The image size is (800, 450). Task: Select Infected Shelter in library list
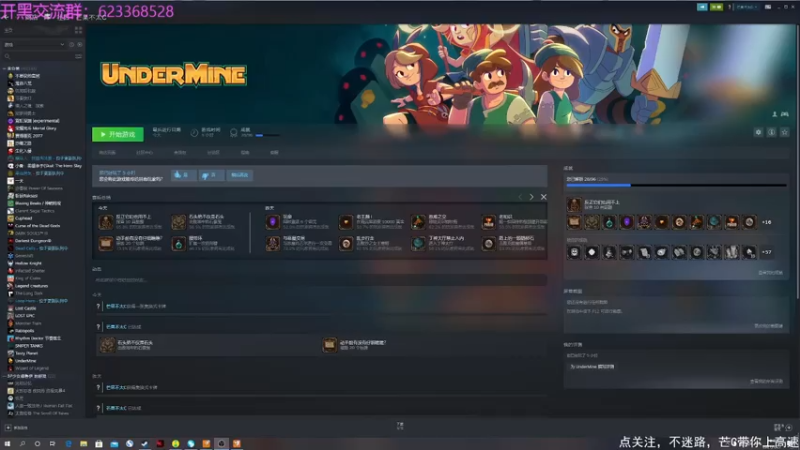tap(28, 270)
